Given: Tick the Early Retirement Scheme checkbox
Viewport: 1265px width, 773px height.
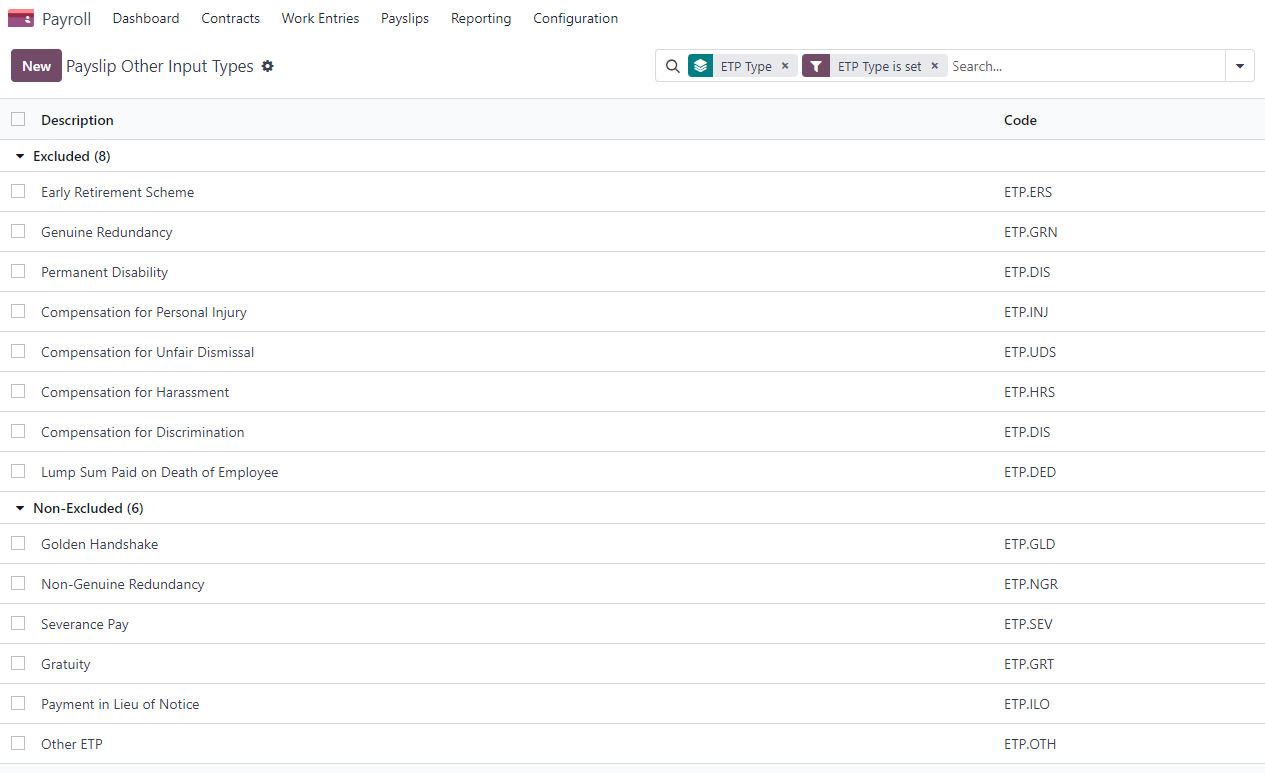Looking at the screenshot, I should pyautogui.click(x=18, y=191).
